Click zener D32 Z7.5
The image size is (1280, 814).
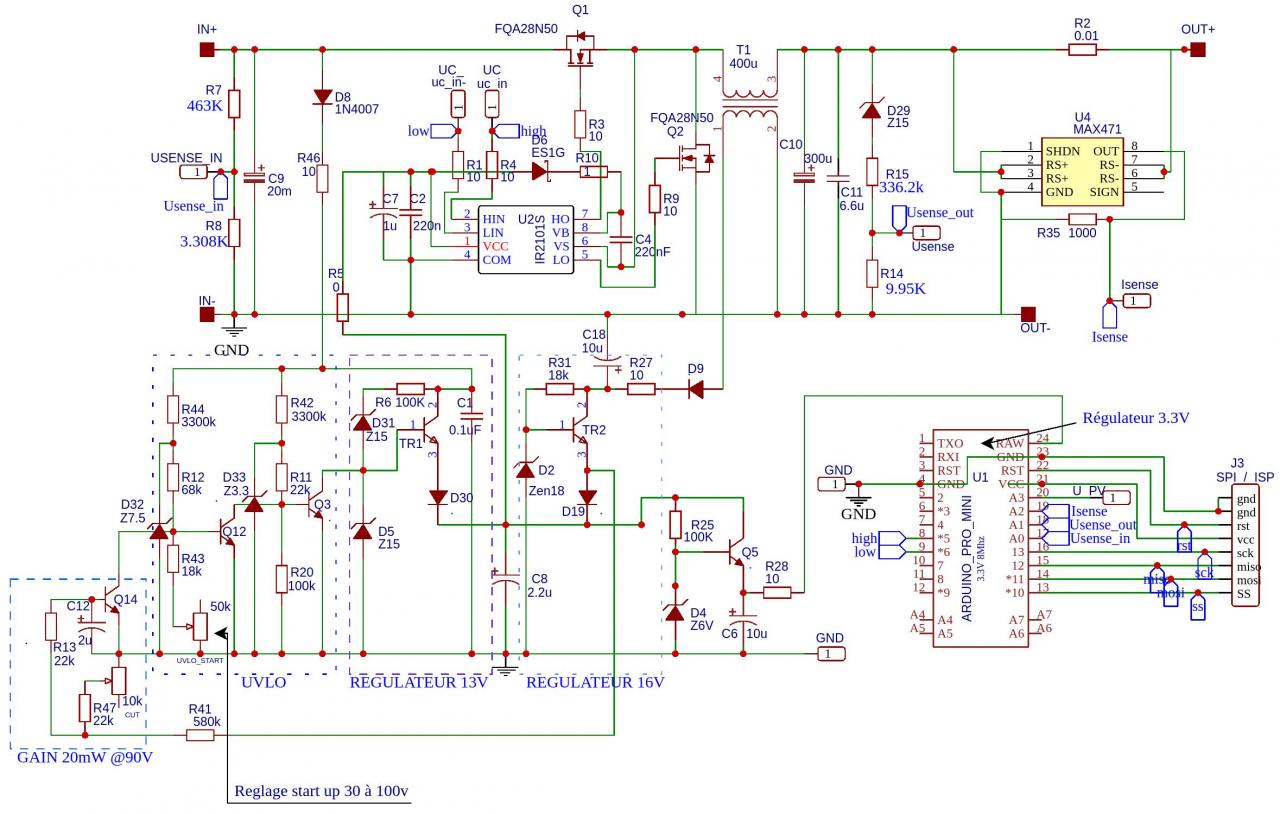(158, 530)
